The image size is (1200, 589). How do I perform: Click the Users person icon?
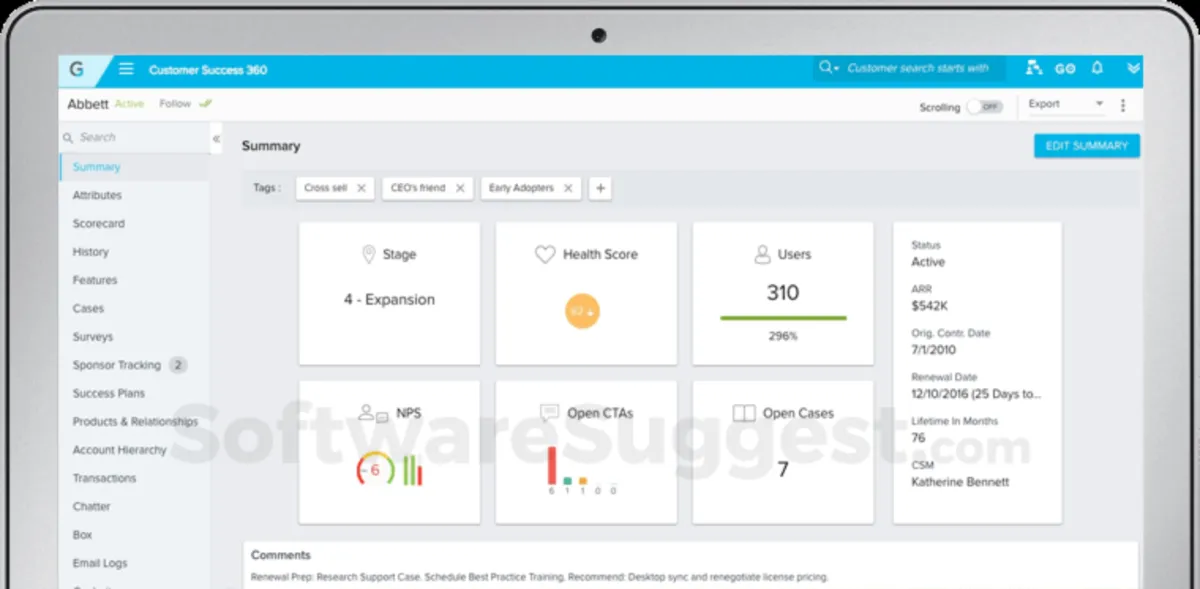click(762, 255)
